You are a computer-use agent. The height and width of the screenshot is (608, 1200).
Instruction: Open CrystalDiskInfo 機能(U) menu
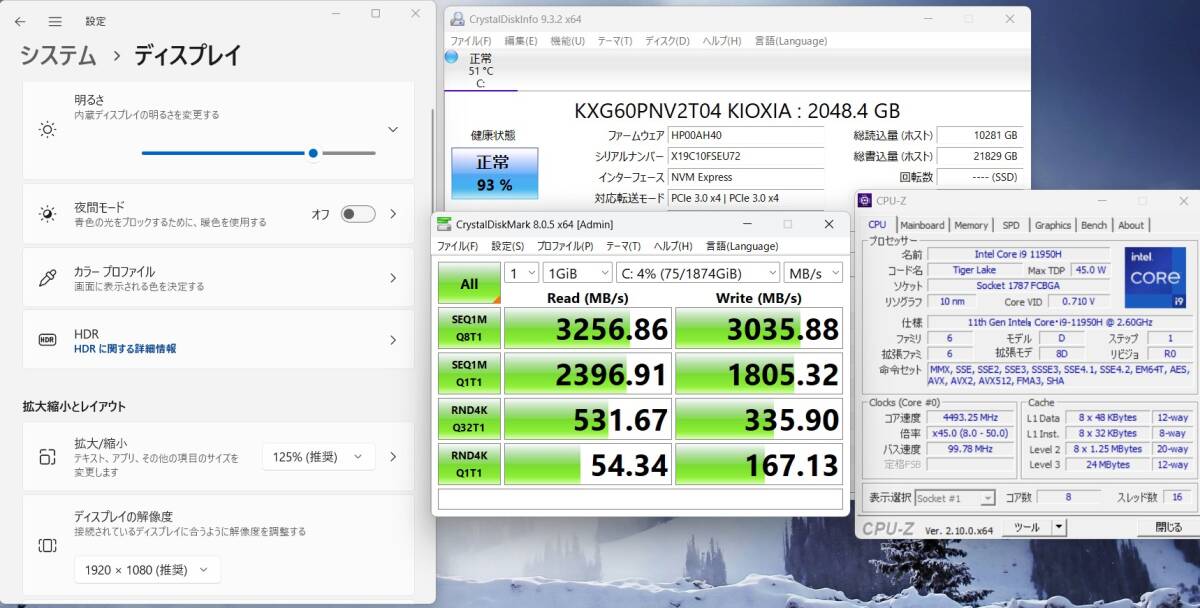(x=567, y=41)
